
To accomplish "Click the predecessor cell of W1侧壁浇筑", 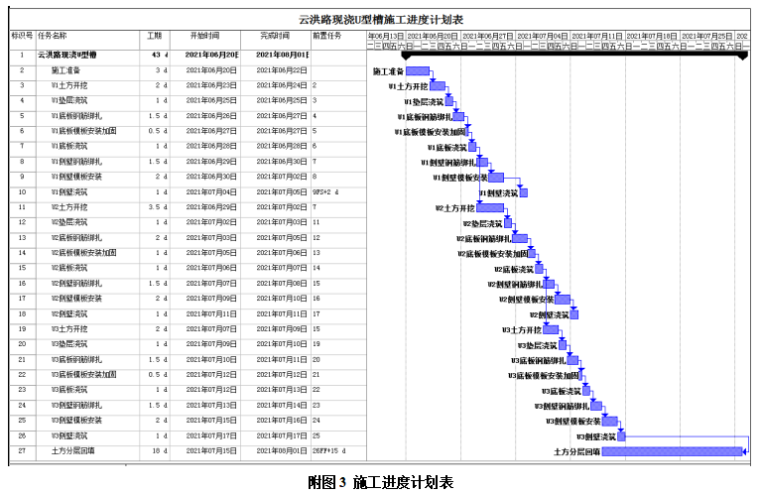I will coord(328,192).
